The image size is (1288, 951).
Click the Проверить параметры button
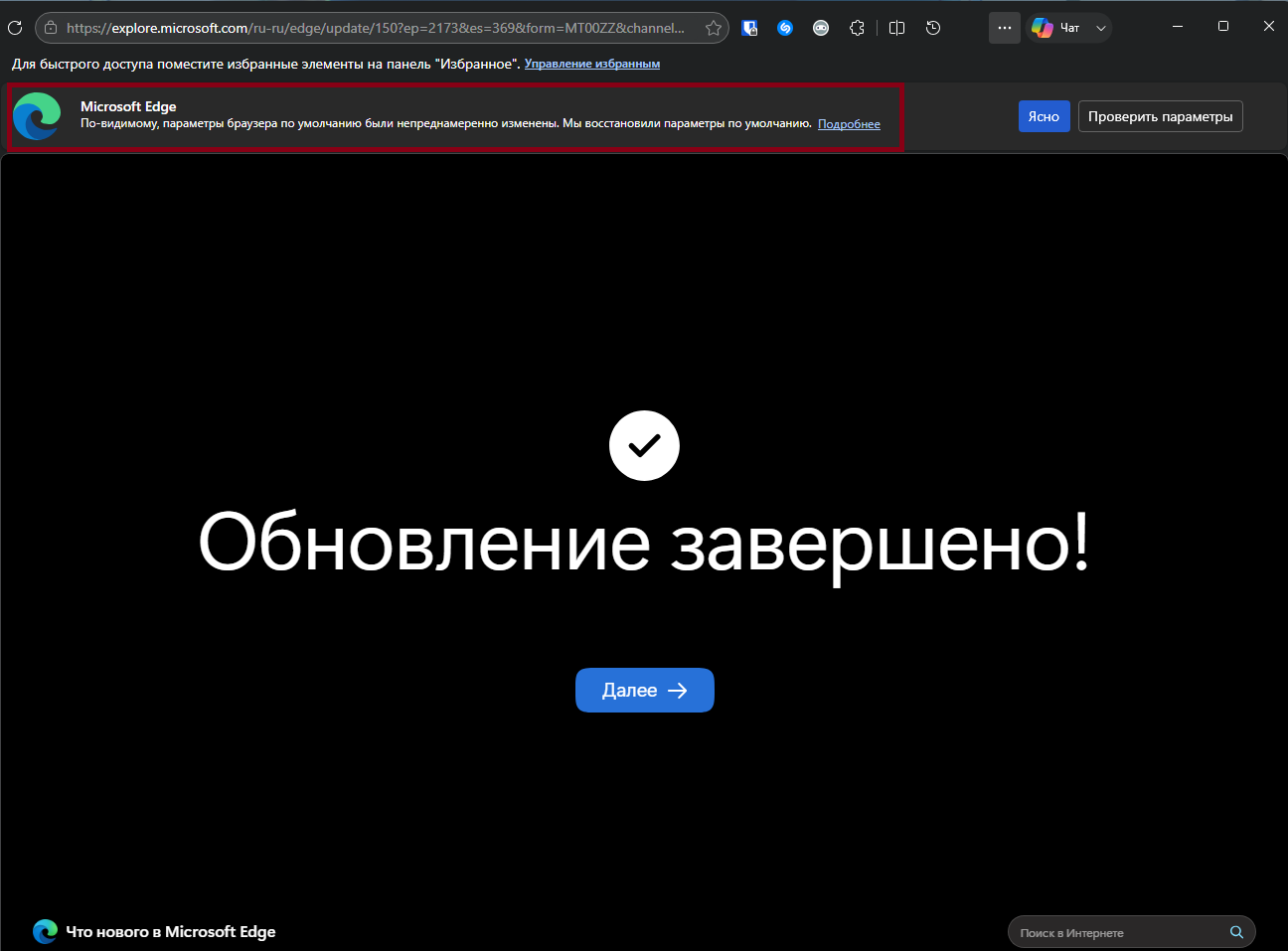click(x=1160, y=116)
